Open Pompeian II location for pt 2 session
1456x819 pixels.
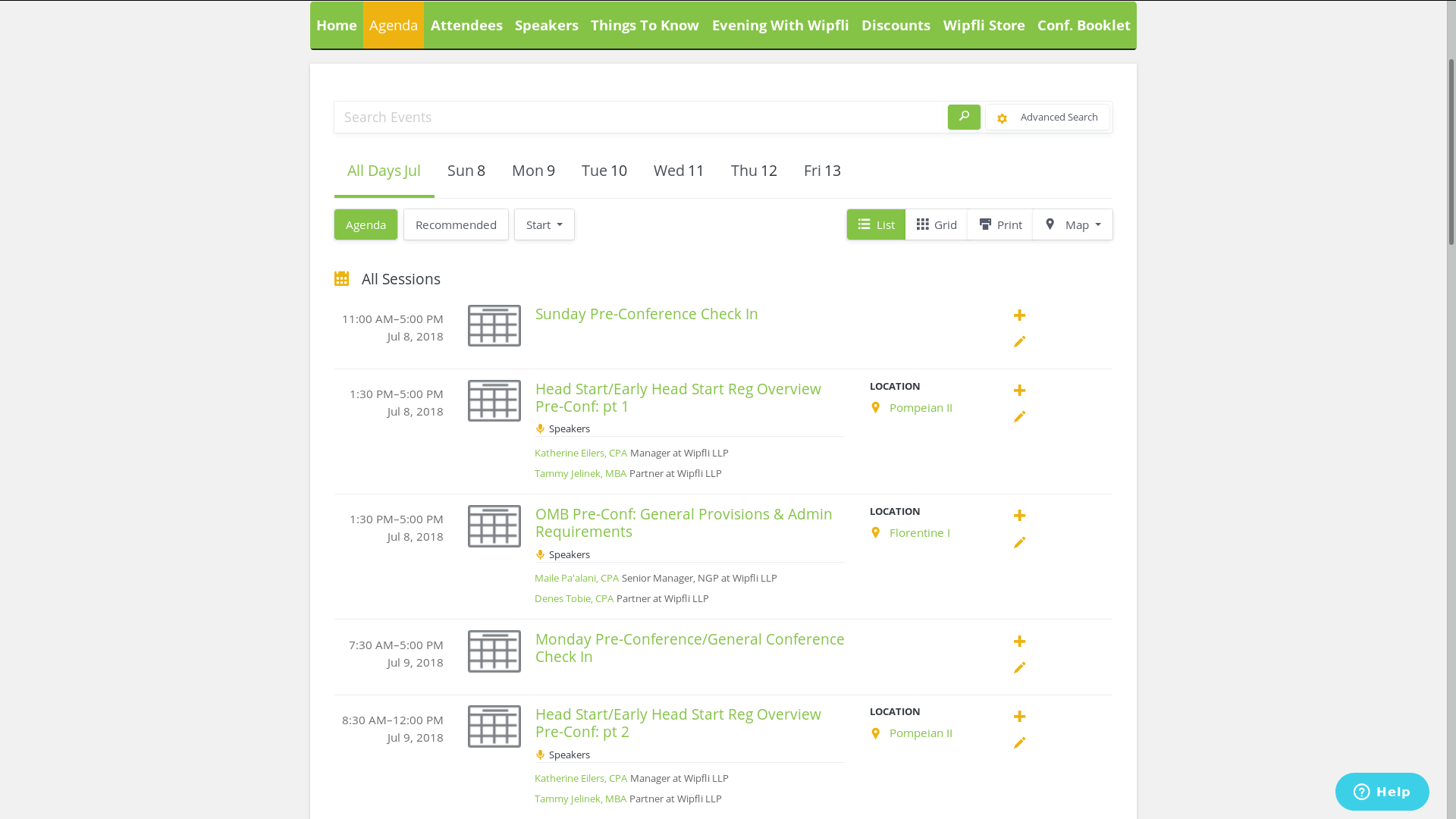click(x=921, y=733)
